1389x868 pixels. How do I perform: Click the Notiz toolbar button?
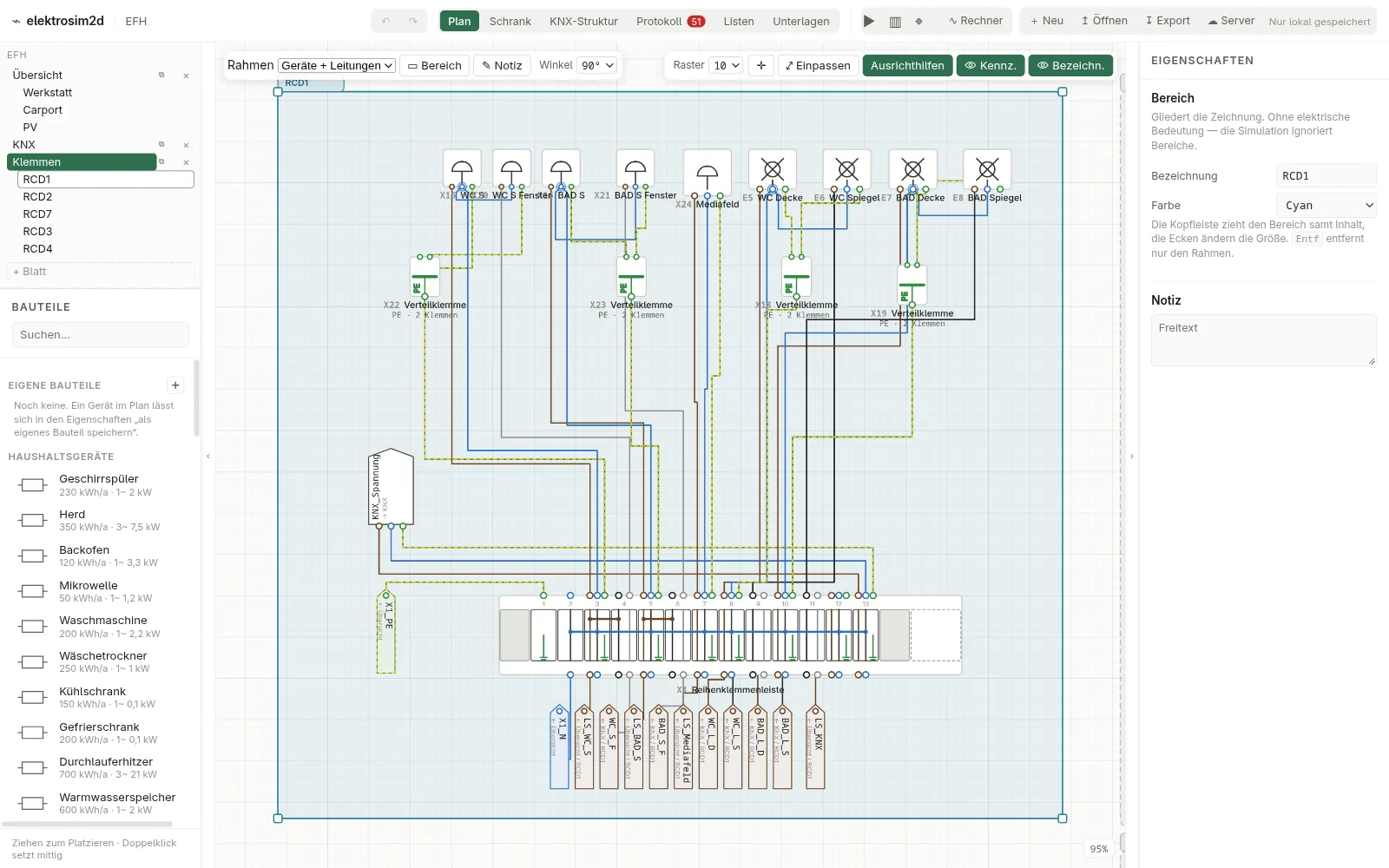click(x=502, y=65)
